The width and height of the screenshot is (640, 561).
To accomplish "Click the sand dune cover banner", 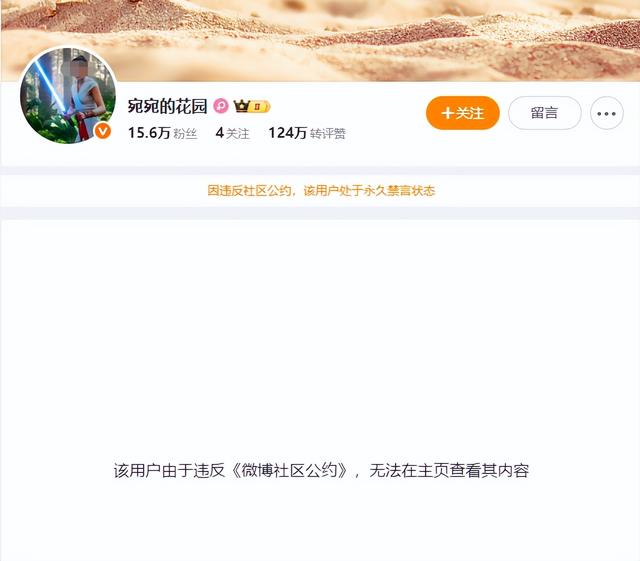I will 320,40.
